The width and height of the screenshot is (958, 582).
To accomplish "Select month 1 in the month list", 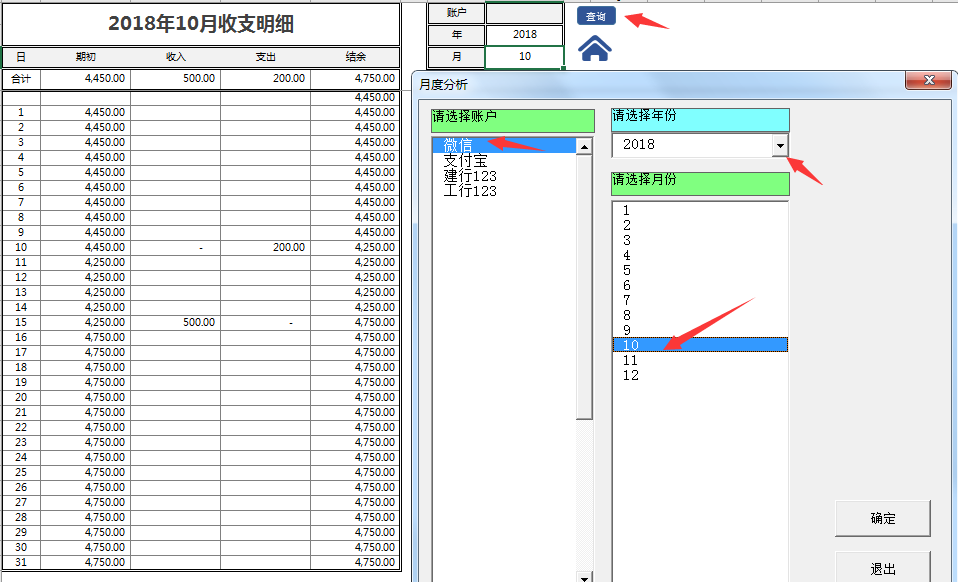I will pos(700,210).
